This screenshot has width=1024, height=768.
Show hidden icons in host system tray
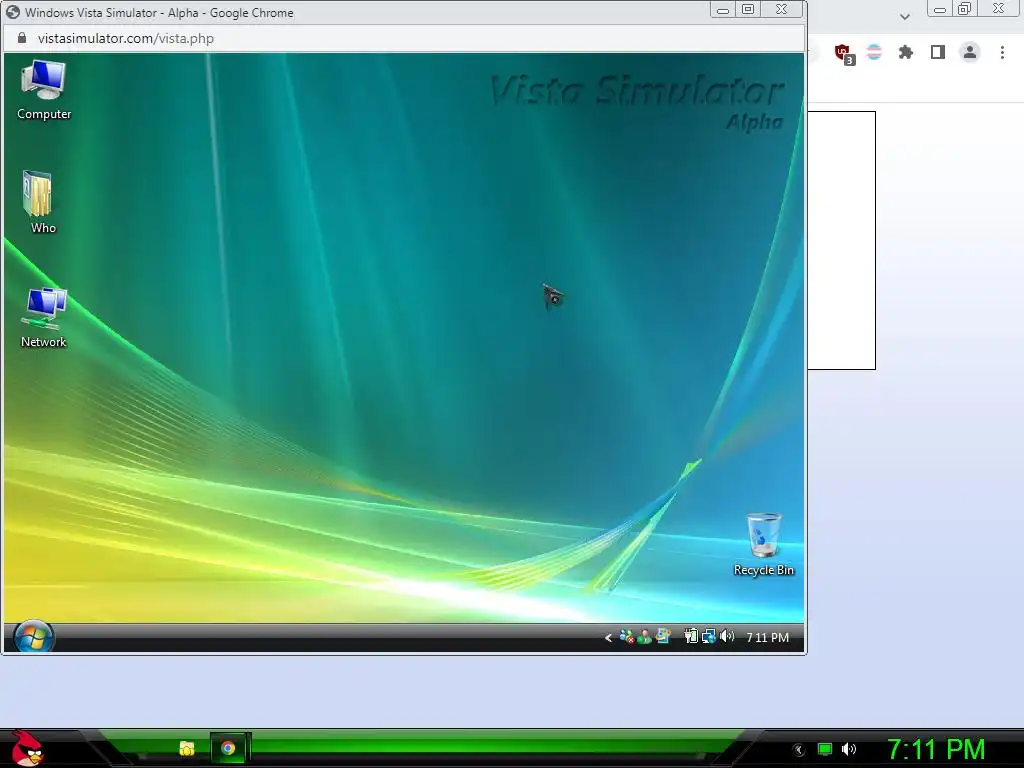coord(799,750)
